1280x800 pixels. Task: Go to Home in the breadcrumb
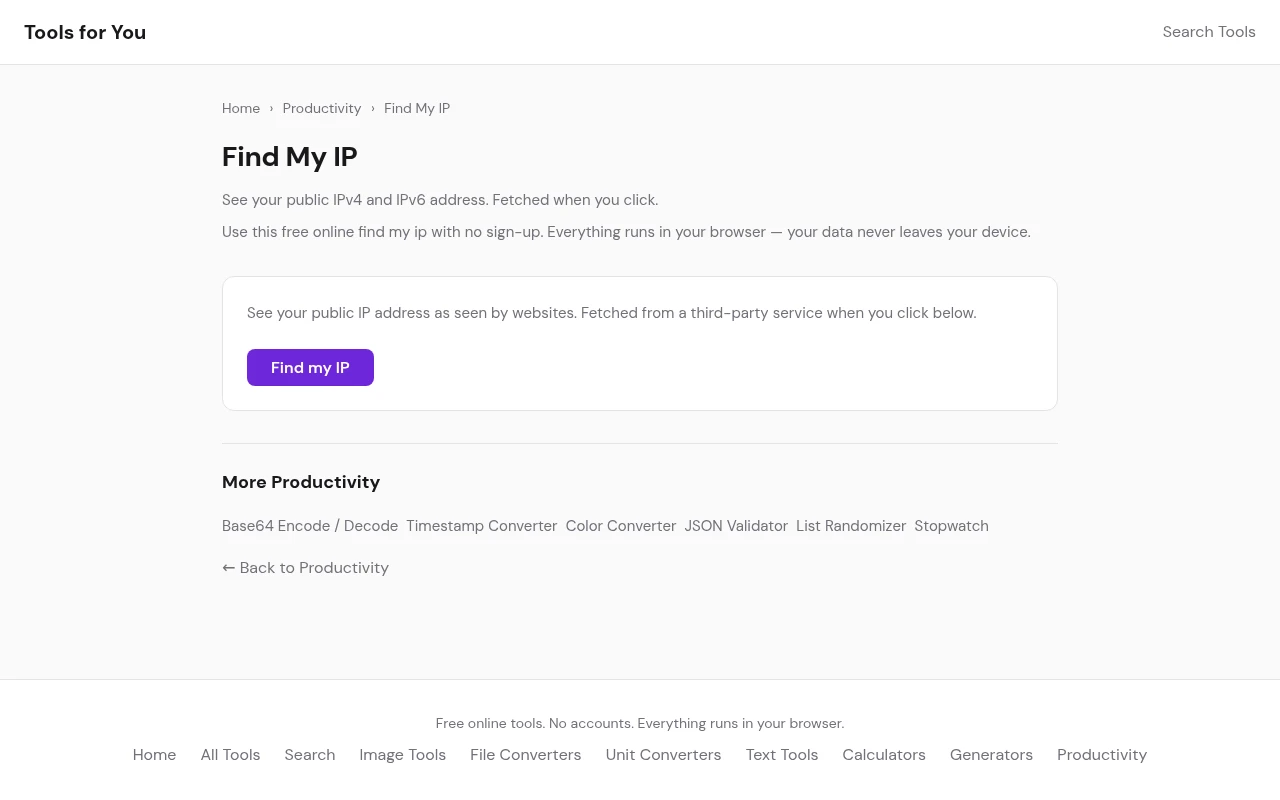(241, 108)
